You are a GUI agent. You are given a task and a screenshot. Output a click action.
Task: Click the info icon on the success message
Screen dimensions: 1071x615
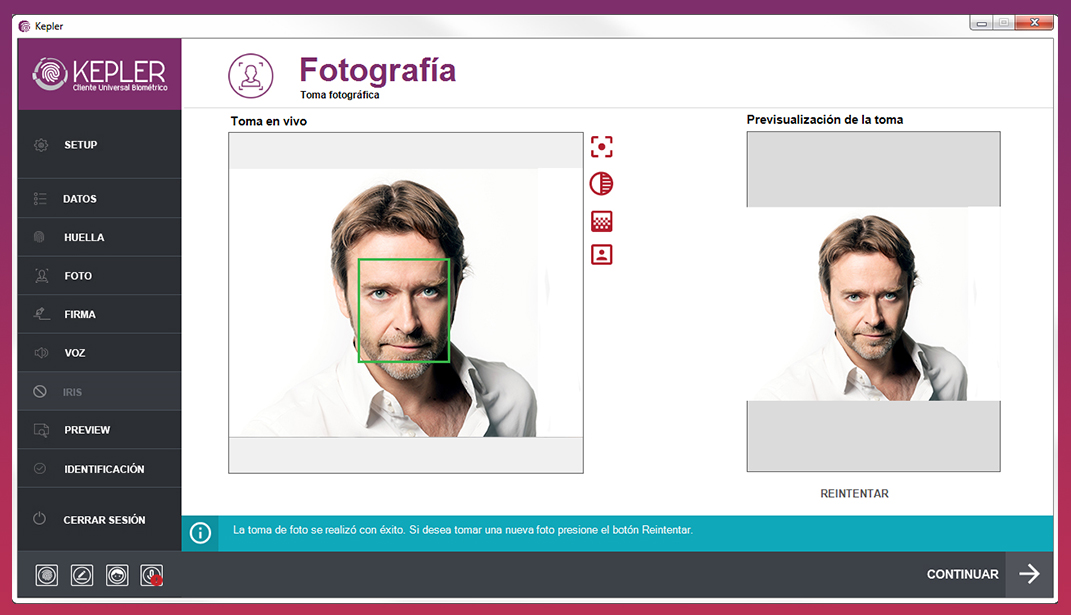click(x=200, y=533)
